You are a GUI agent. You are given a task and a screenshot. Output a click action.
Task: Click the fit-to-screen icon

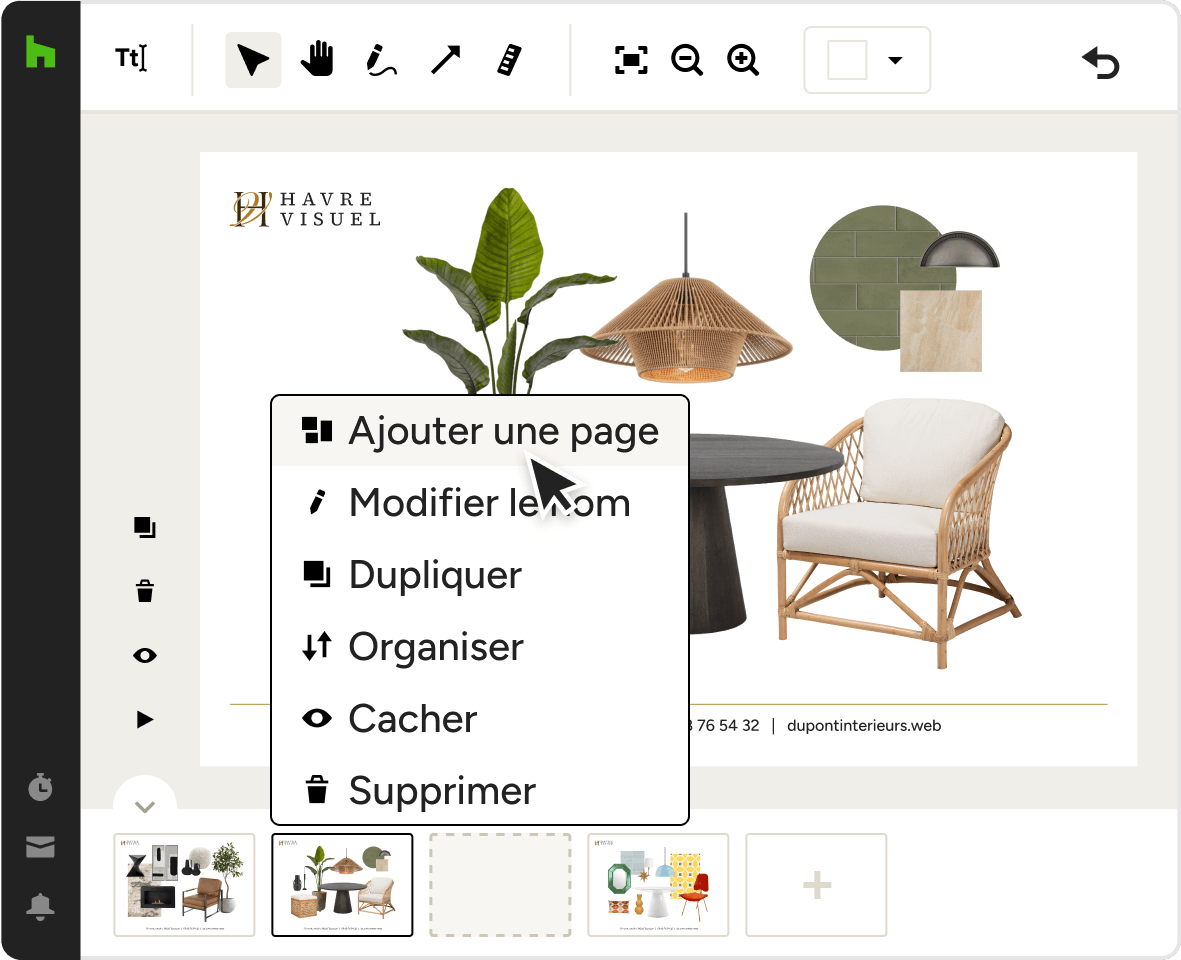[x=631, y=60]
